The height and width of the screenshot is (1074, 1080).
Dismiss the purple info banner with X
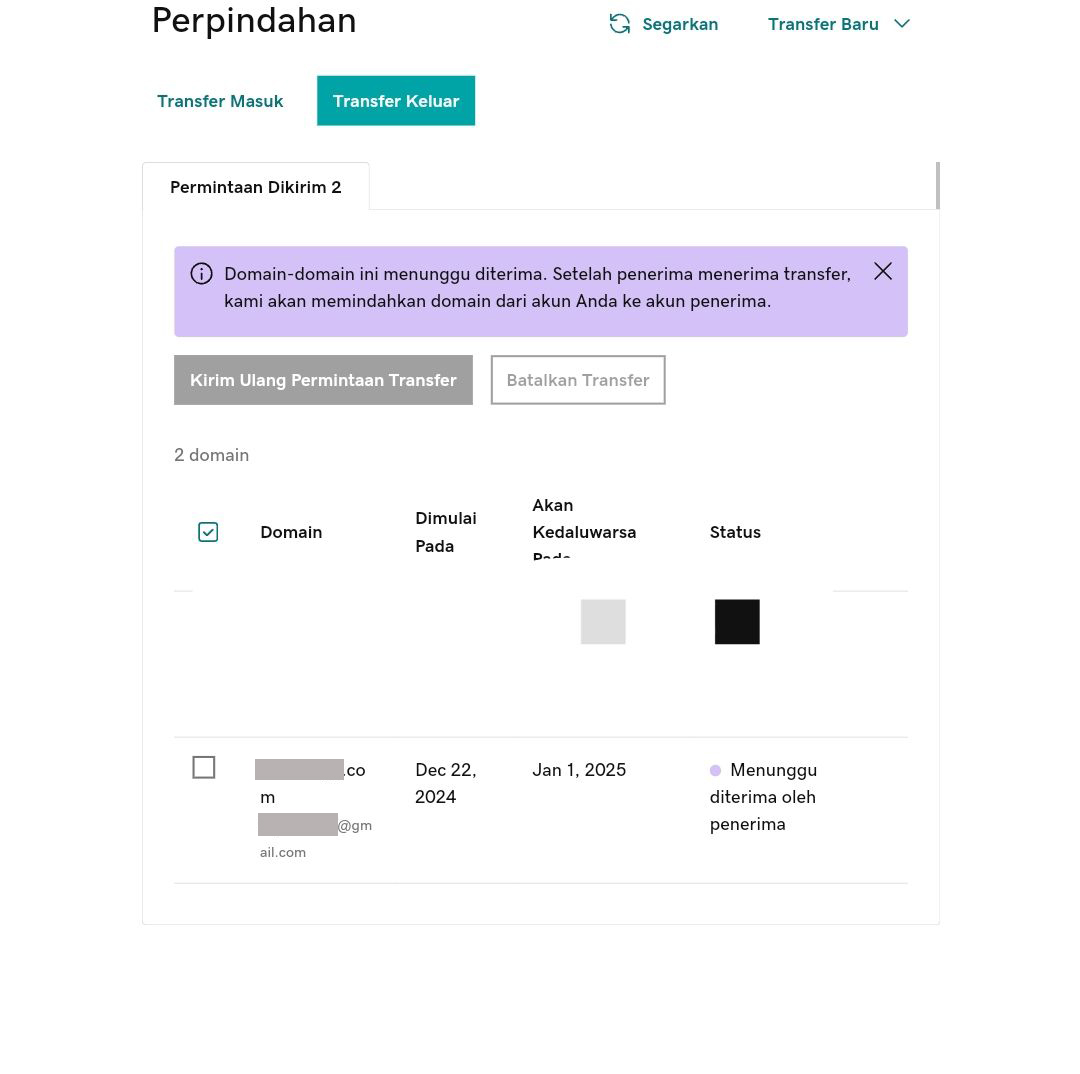coord(882,272)
